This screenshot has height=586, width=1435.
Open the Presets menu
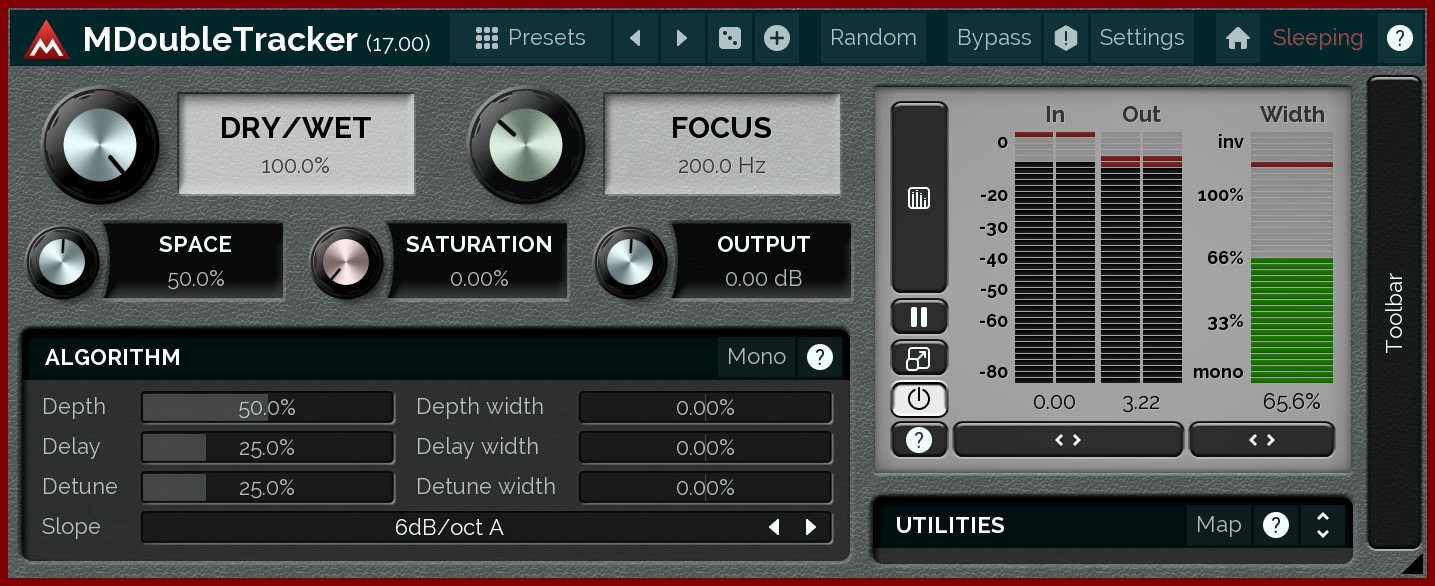point(531,38)
